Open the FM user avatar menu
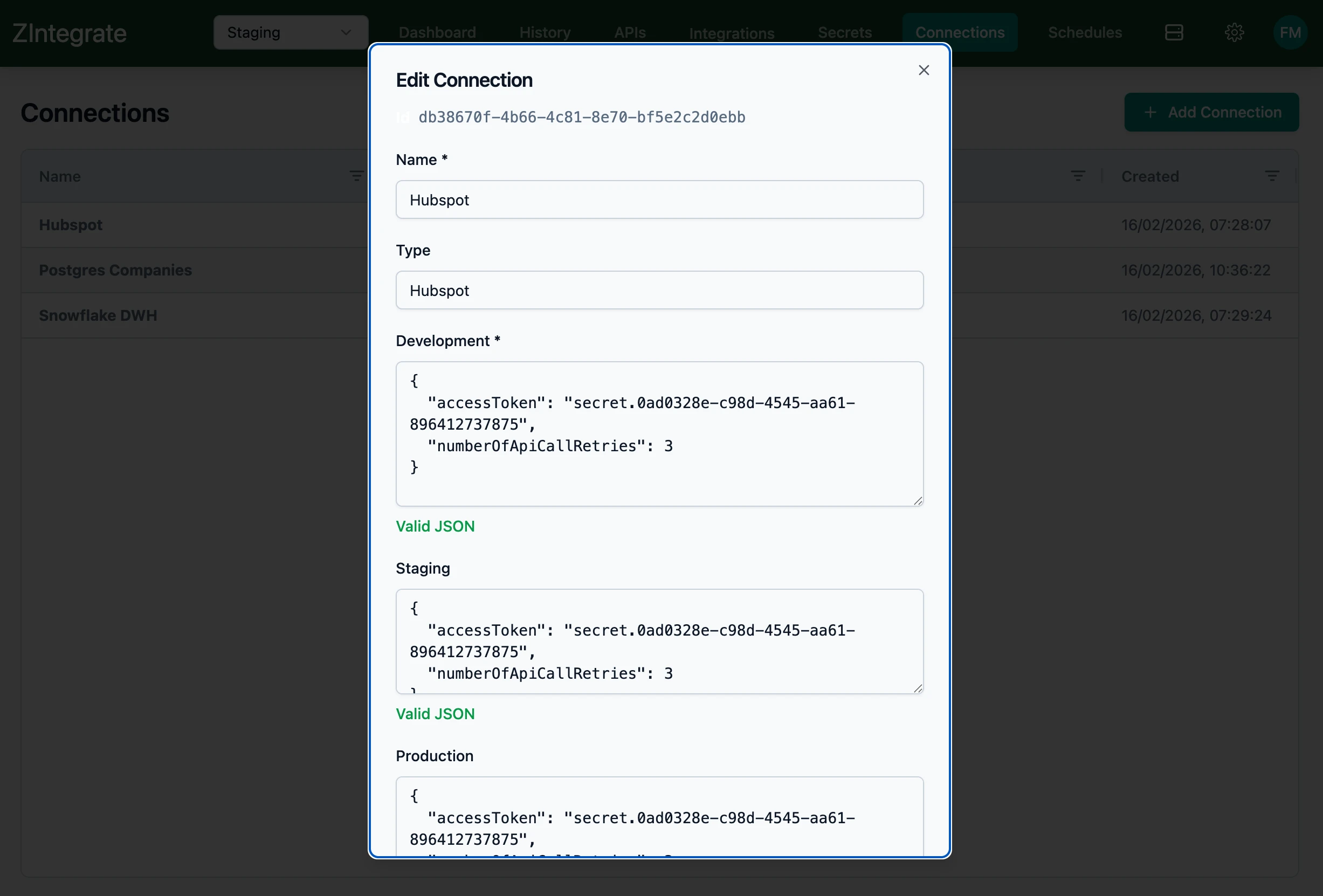 click(x=1290, y=32)
